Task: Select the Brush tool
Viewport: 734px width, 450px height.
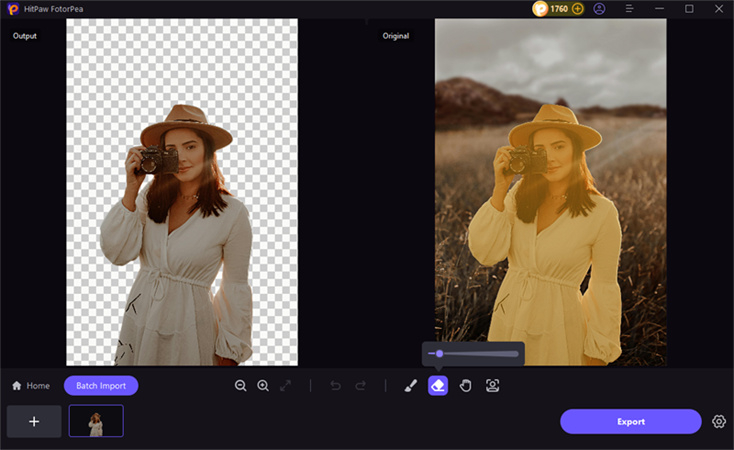Action: tap(410, 386)
